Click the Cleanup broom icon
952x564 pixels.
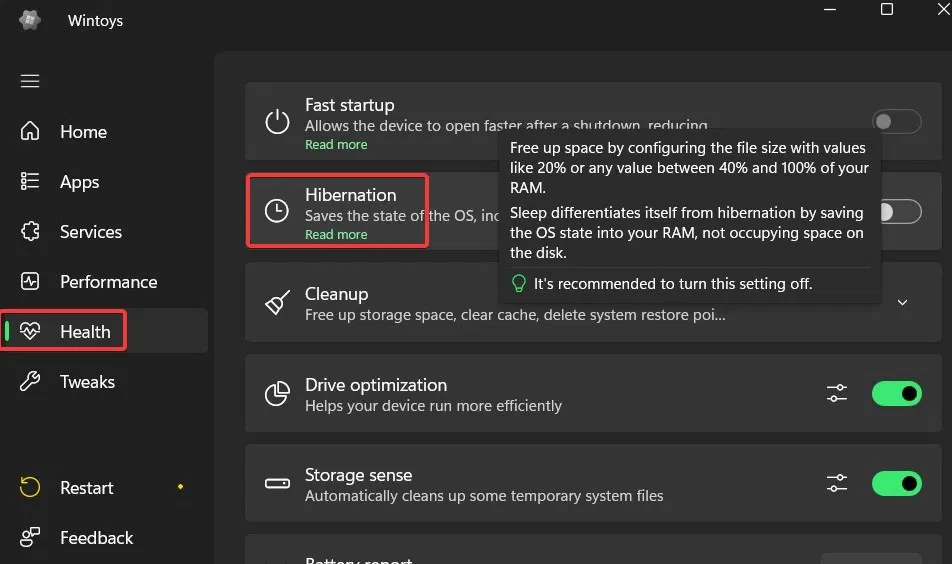click(x=277, y=302)
